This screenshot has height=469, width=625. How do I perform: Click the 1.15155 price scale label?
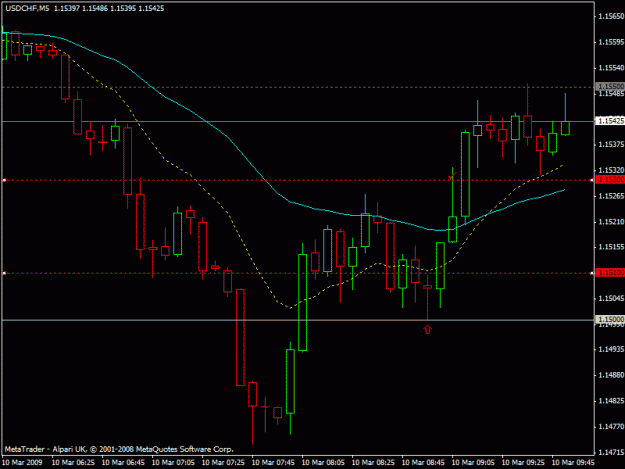[x=611, y=247]
